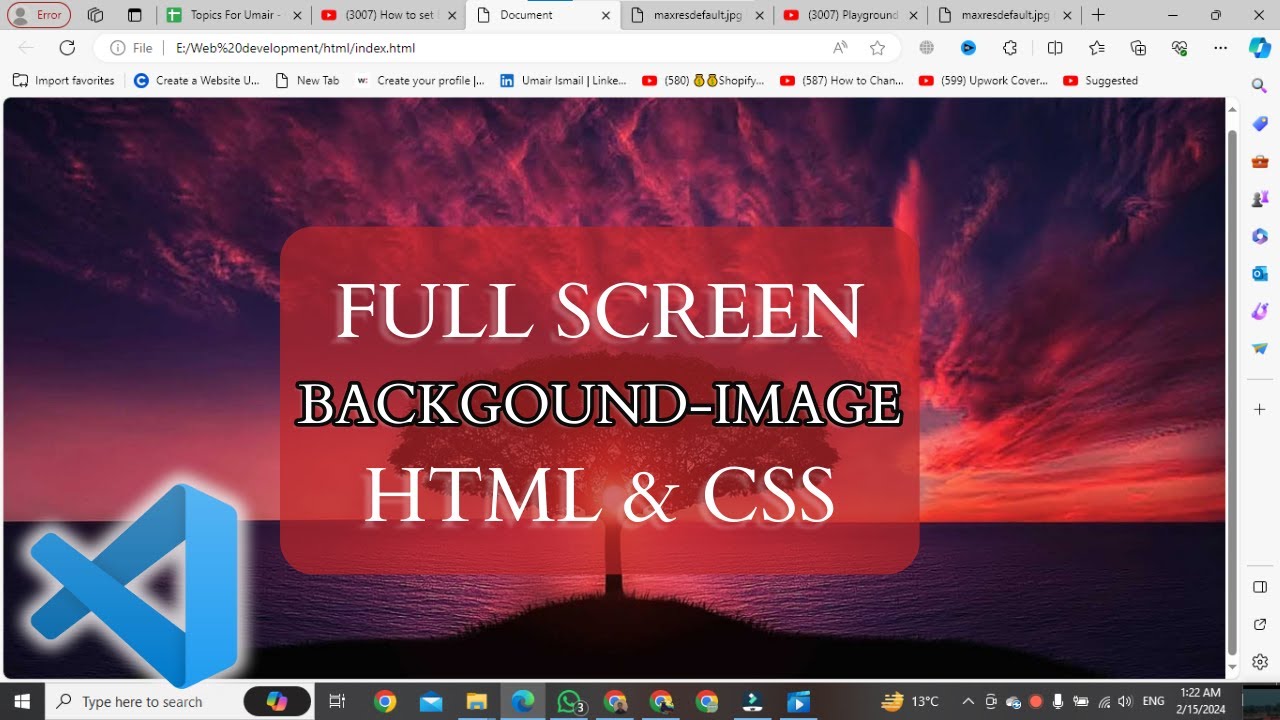Open sidebar settings gear icon
This screenshot has height=720, width=1280.
click(1260, 662)
